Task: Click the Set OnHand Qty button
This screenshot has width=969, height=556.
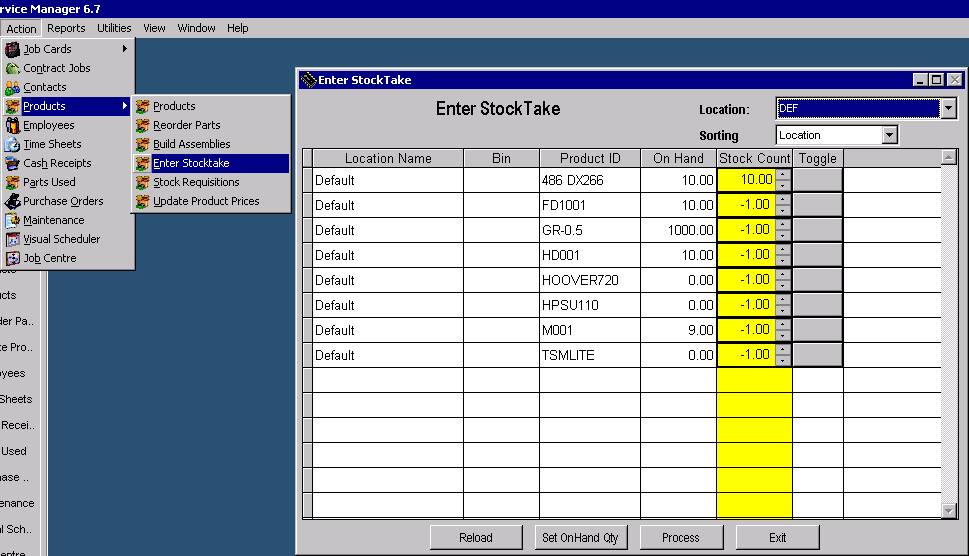Action: click(x=580, y=537)
